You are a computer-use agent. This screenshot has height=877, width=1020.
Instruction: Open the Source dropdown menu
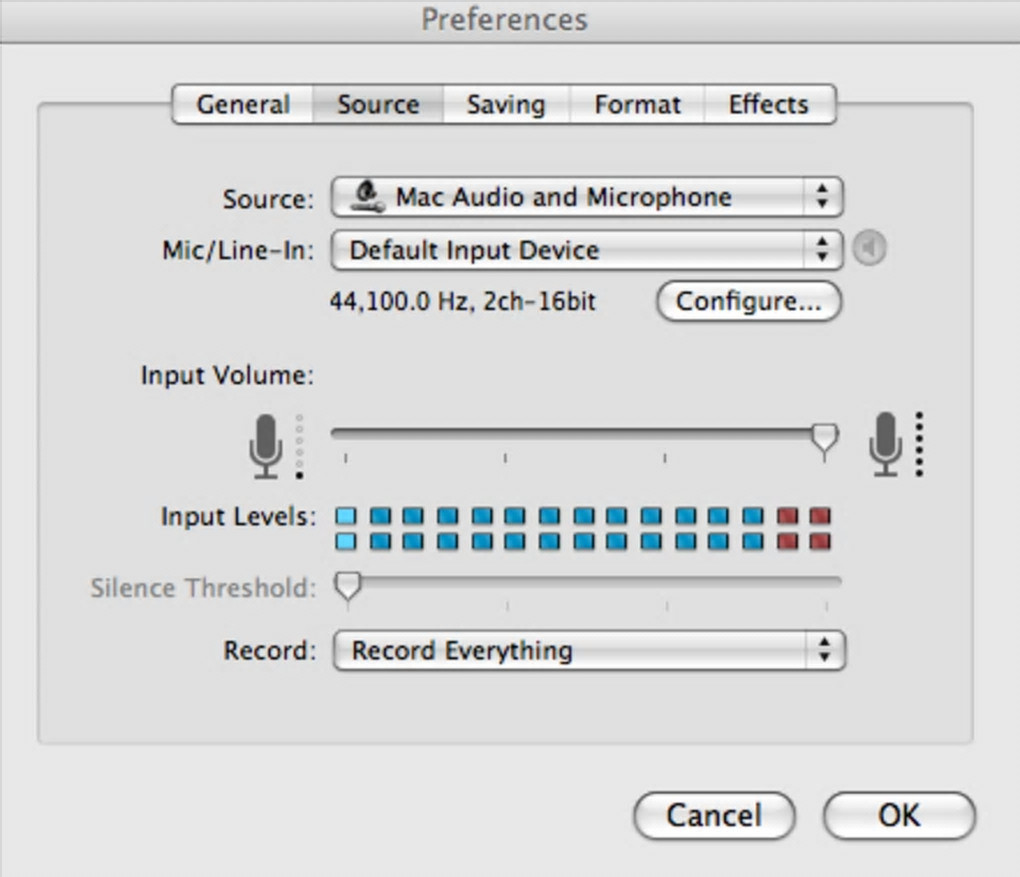[x=587, y=197]
